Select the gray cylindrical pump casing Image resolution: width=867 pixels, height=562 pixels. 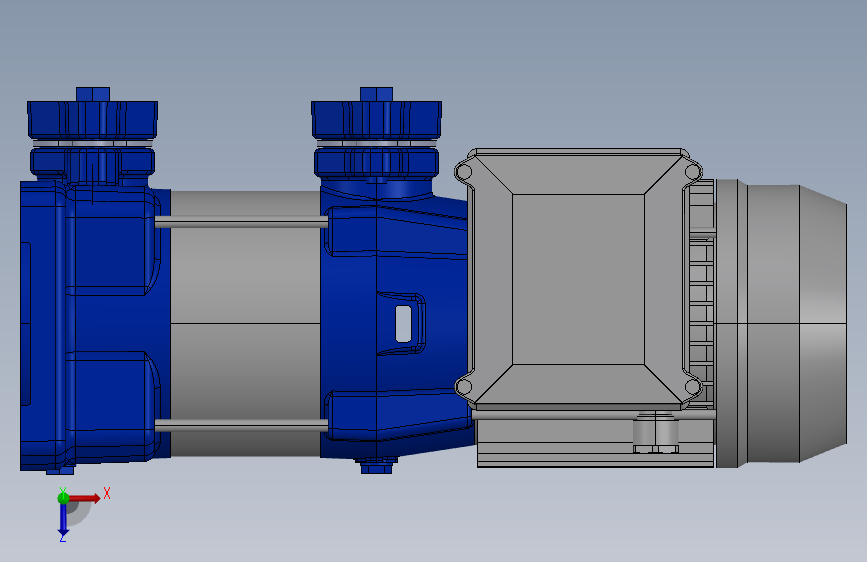[x=245, y=324]
